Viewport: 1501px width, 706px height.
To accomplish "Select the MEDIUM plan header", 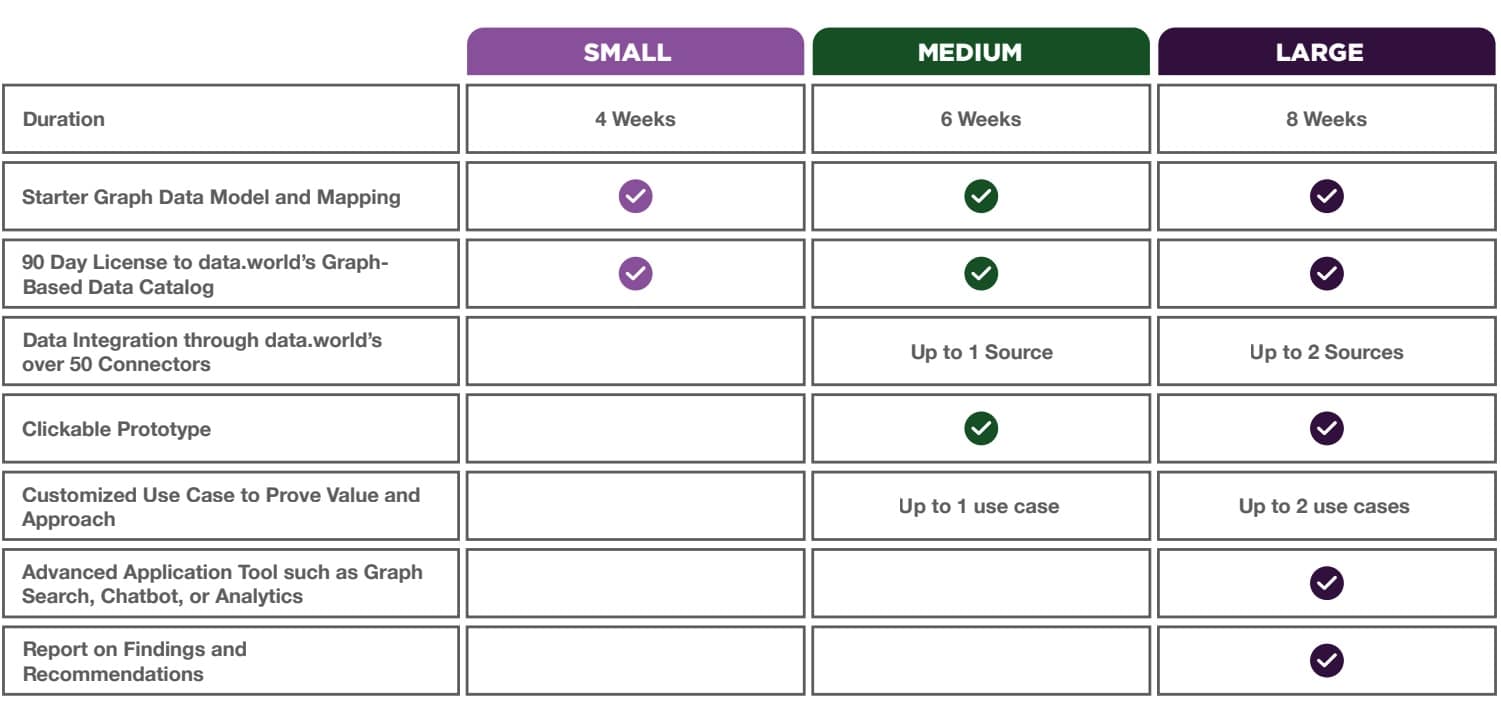I will tap(981, 52).
